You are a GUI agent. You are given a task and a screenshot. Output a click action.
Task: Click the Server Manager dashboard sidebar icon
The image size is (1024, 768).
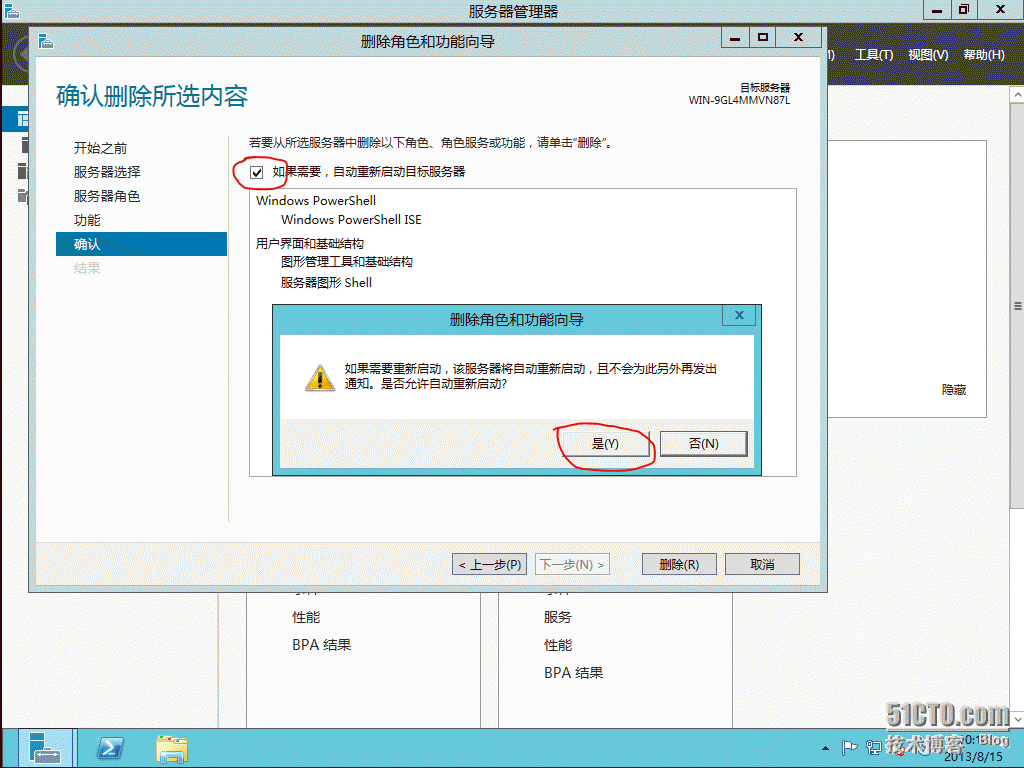point(23,119)
